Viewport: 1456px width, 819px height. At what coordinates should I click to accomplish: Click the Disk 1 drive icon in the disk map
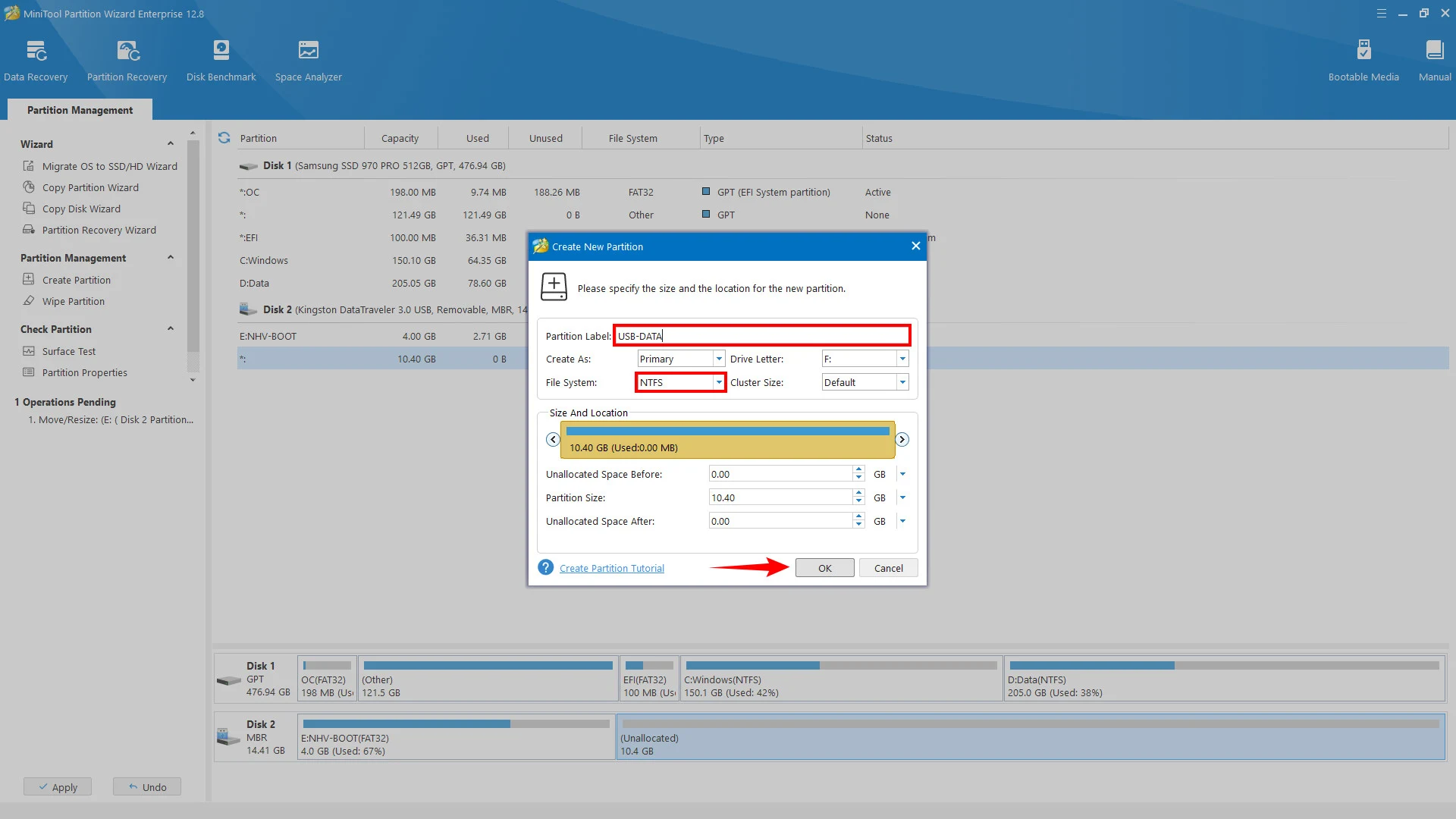pos(229,679)
